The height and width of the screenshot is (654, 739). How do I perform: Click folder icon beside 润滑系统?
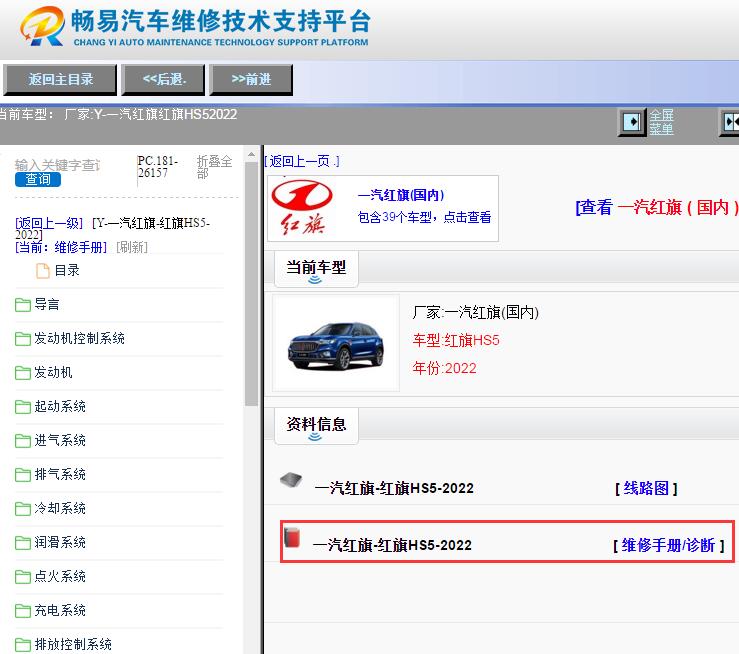coord(23,543)
